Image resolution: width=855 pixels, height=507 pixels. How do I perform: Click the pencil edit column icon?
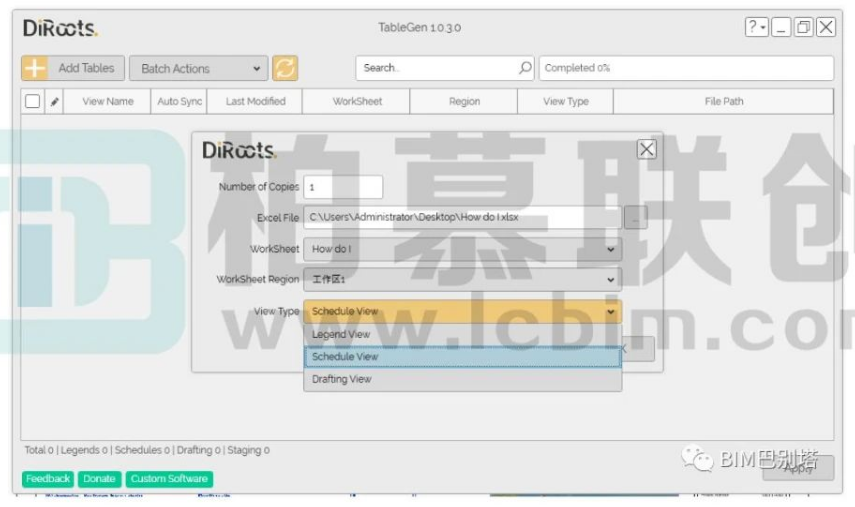[x=55, y=101]
